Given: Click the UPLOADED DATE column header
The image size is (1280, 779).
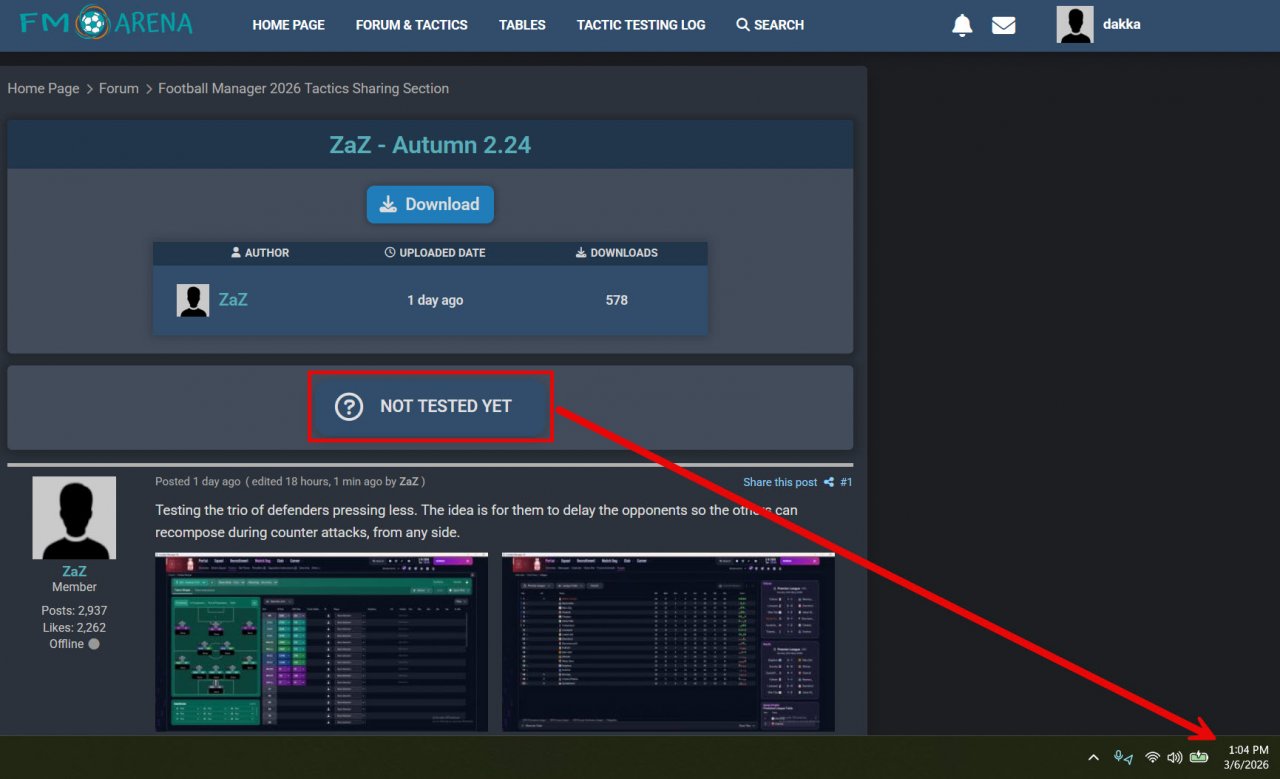Looking at the screenshot, I should 435,253.
